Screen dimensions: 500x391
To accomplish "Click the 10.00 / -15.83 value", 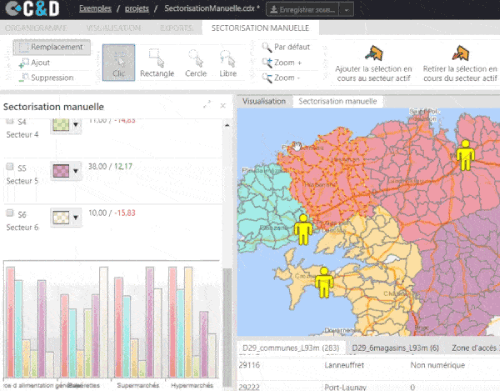I will click(112, 213).
